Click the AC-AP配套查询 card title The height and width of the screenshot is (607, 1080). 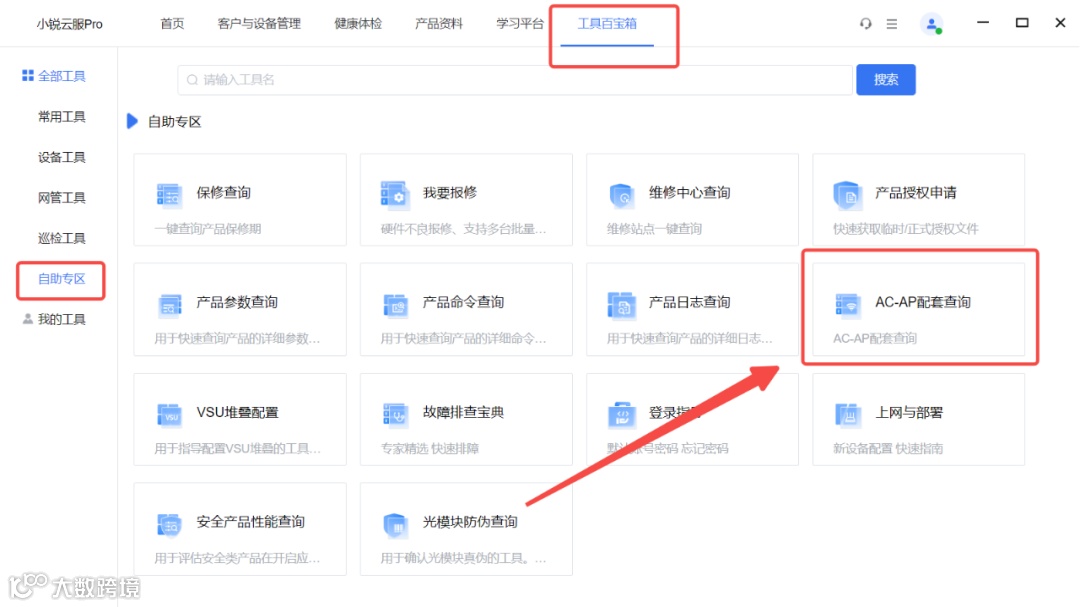(x=922, y=302)
